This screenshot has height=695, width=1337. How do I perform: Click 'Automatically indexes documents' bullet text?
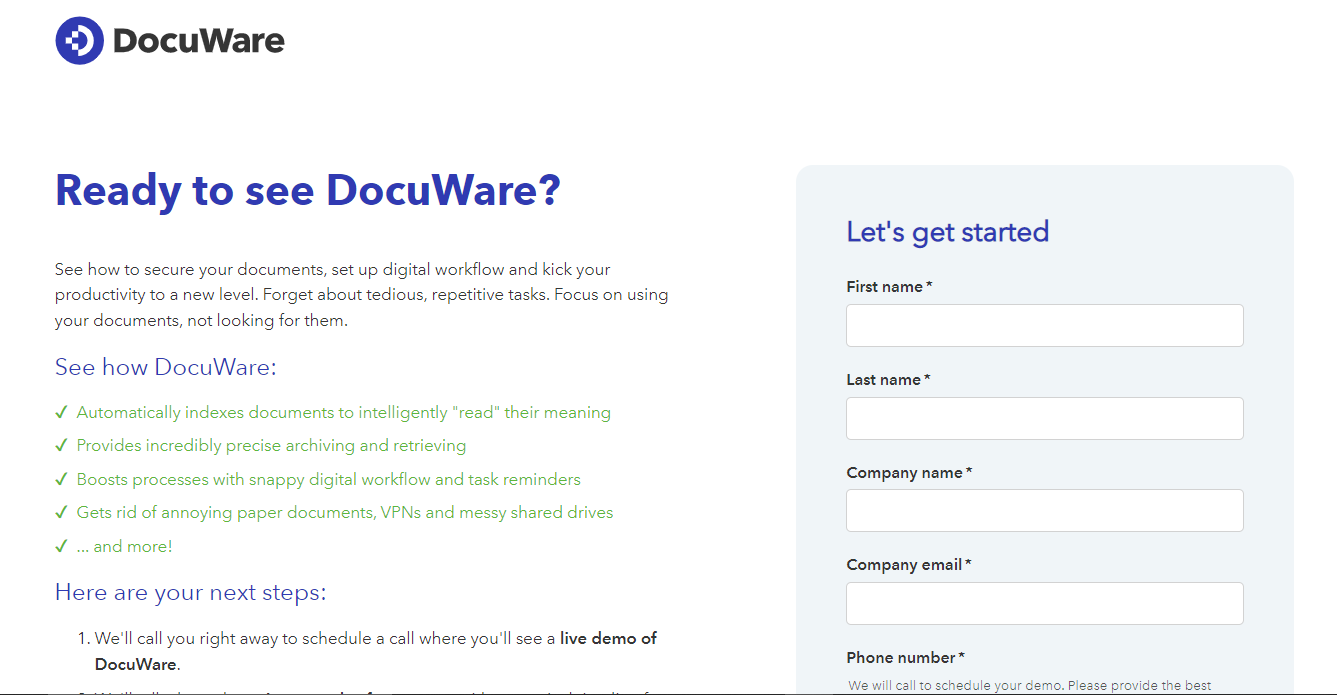[x=343, y=412]
